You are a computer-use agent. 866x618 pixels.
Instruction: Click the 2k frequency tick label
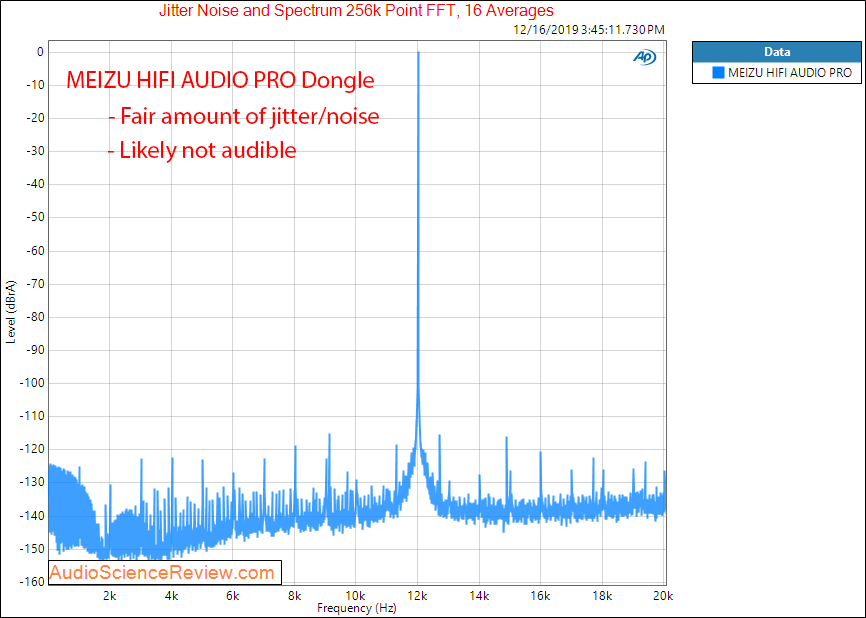tap(109, 596)
